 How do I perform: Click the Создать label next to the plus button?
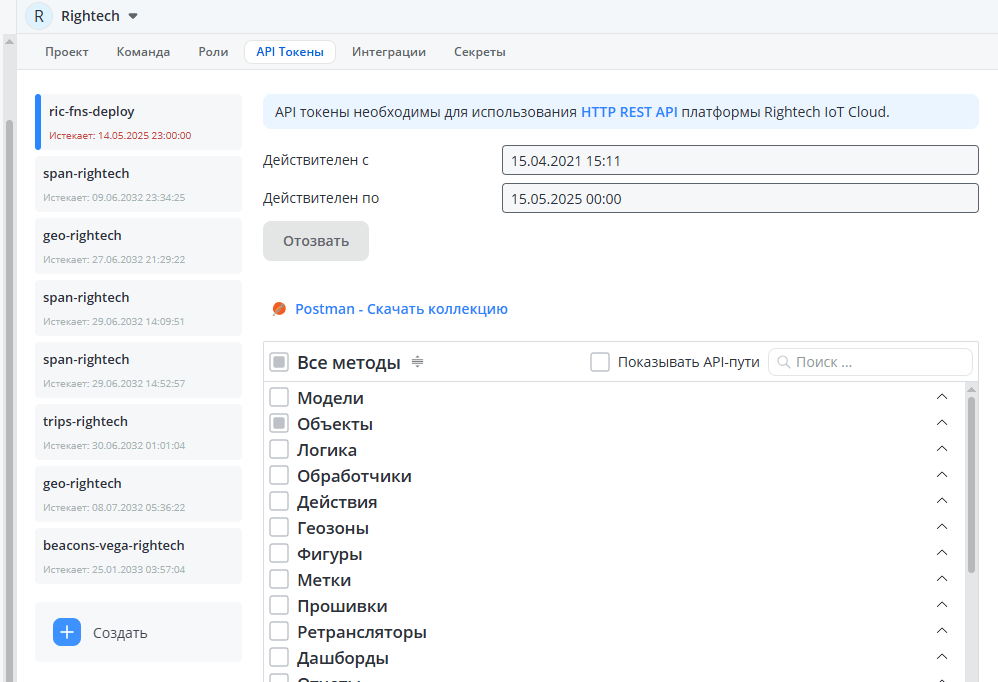click(120, 633)
